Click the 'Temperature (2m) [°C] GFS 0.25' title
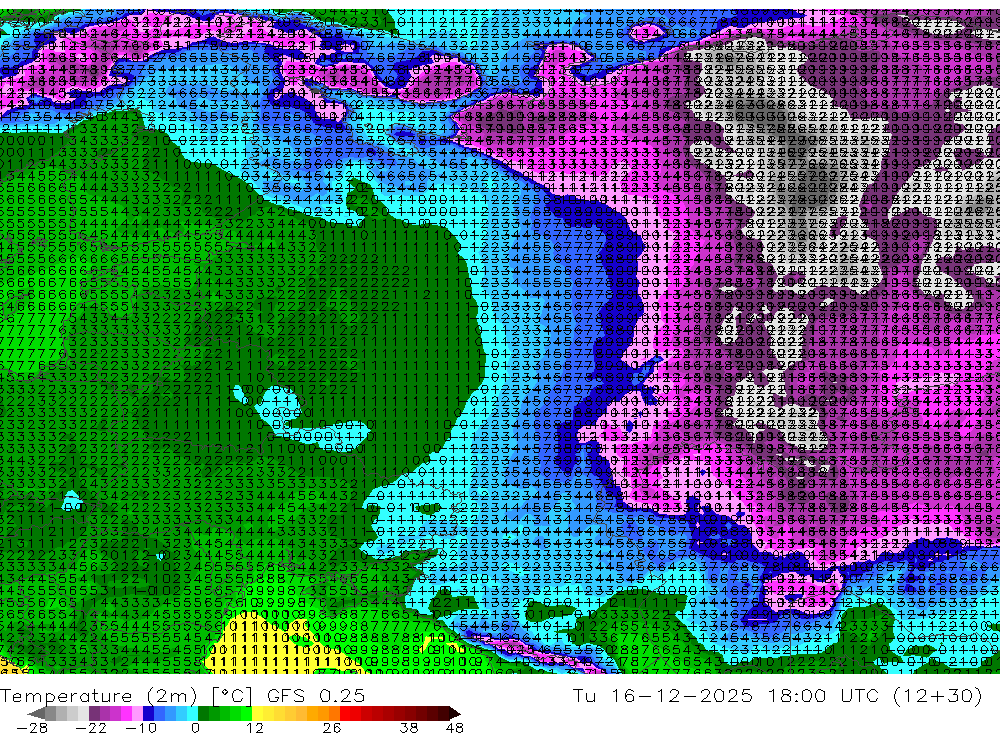The height and width of the screenshot is (733, 1000). (182, 695)
